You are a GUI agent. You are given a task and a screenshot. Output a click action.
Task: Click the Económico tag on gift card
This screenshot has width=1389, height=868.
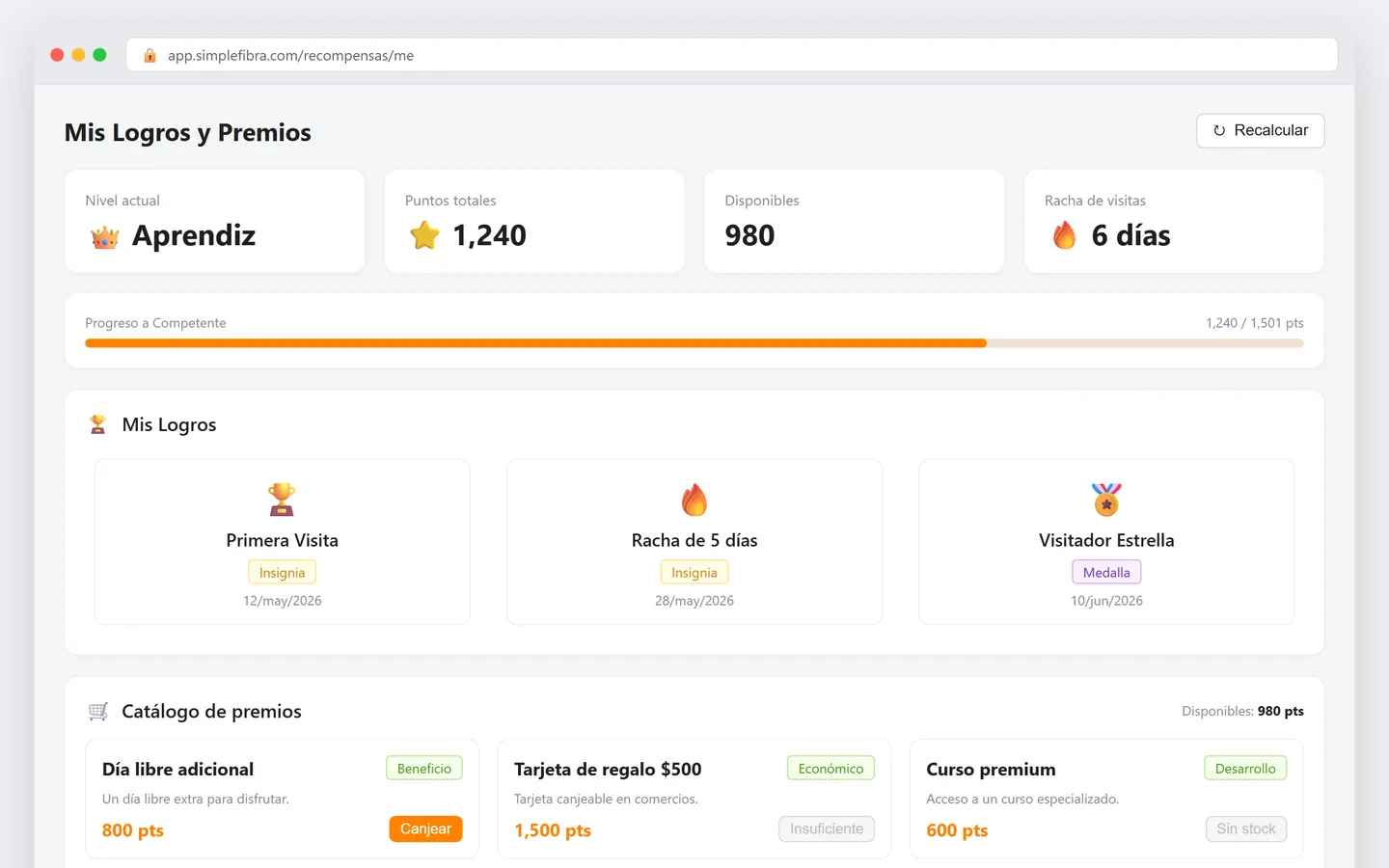click(831, 769)
